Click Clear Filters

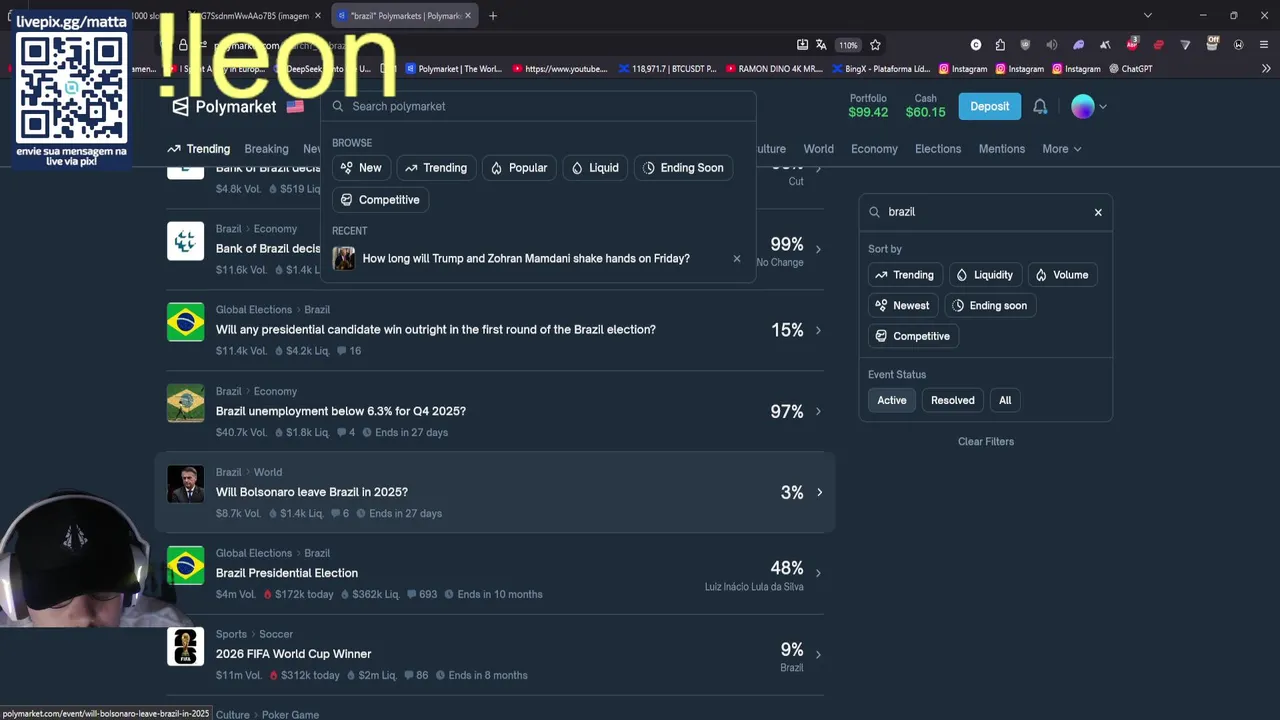pyautogui.click(x=986, y=442)
